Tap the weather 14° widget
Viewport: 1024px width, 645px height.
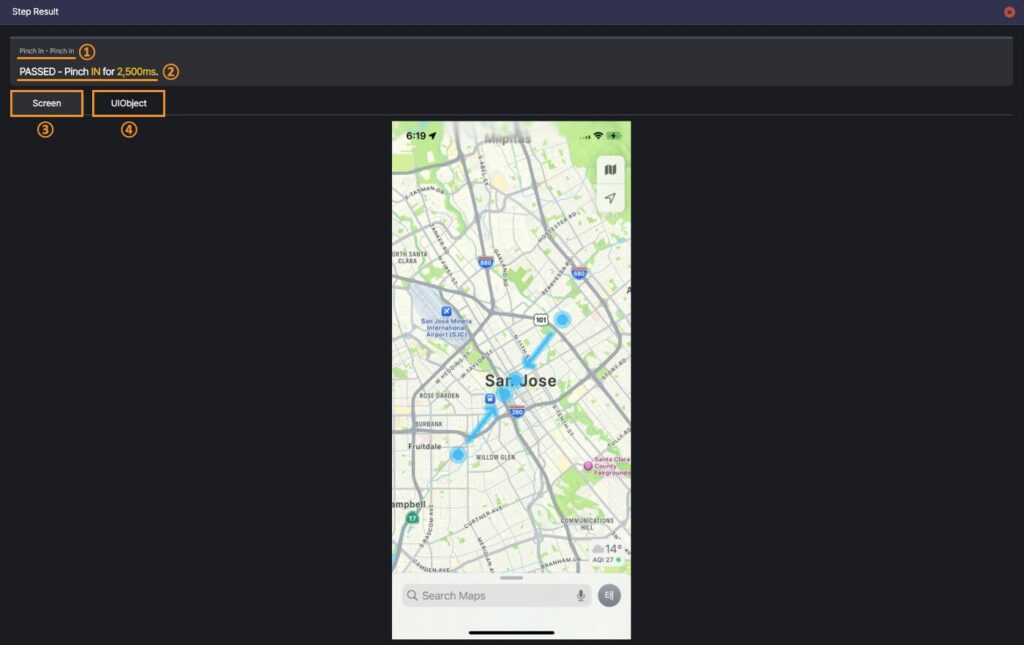pyautogui.click(x=607, y=553)
